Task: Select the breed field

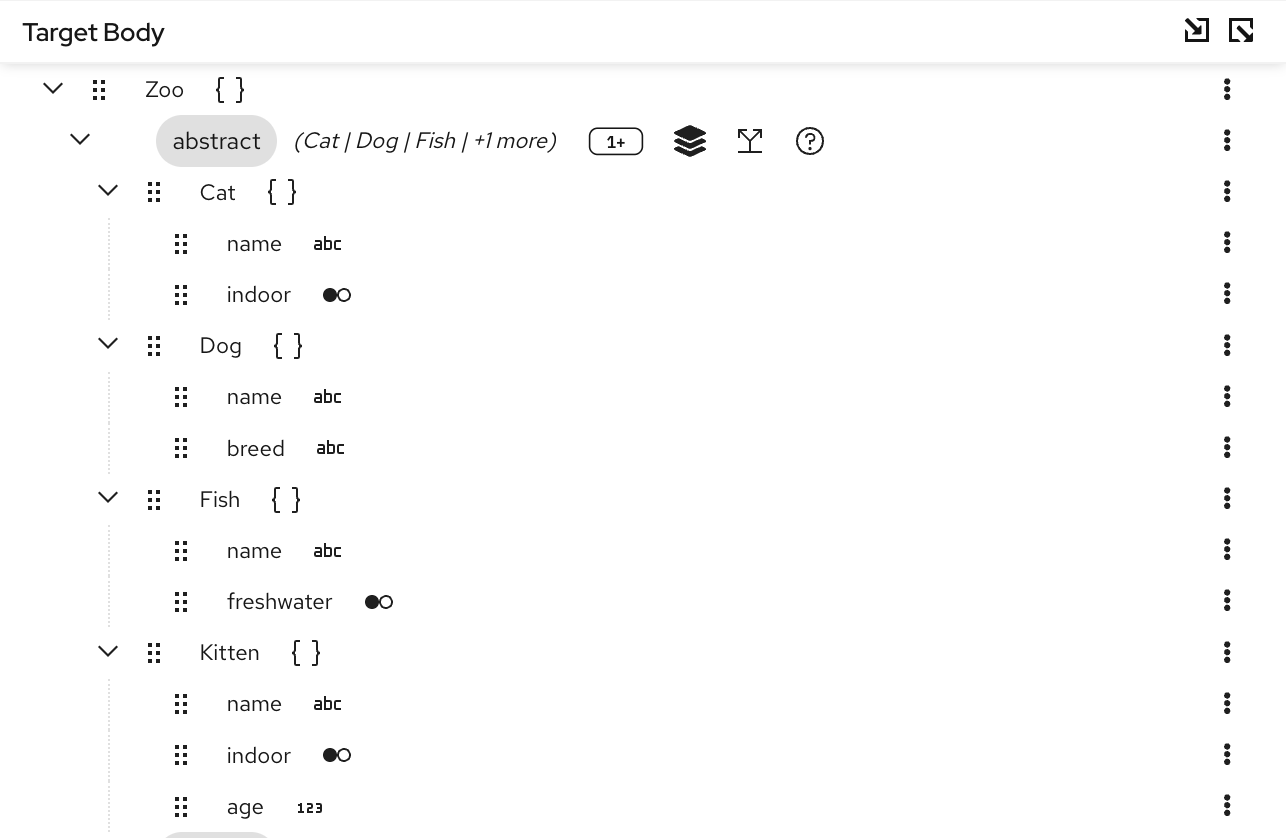Action: pyautogui.click(x=256, y=448)
